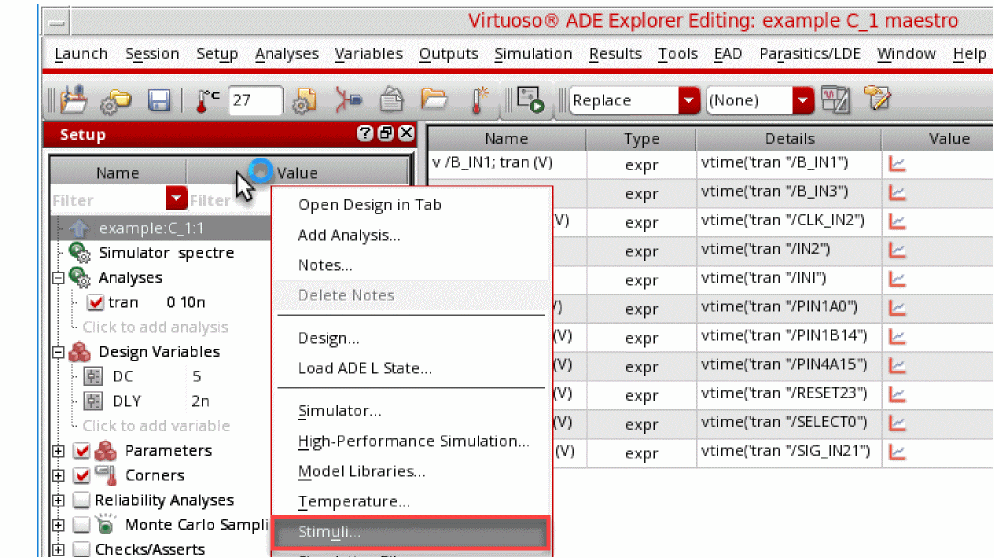Open the (None) dropdown
The width and height of the screenshot is (994, 558).
coord(803,100)
